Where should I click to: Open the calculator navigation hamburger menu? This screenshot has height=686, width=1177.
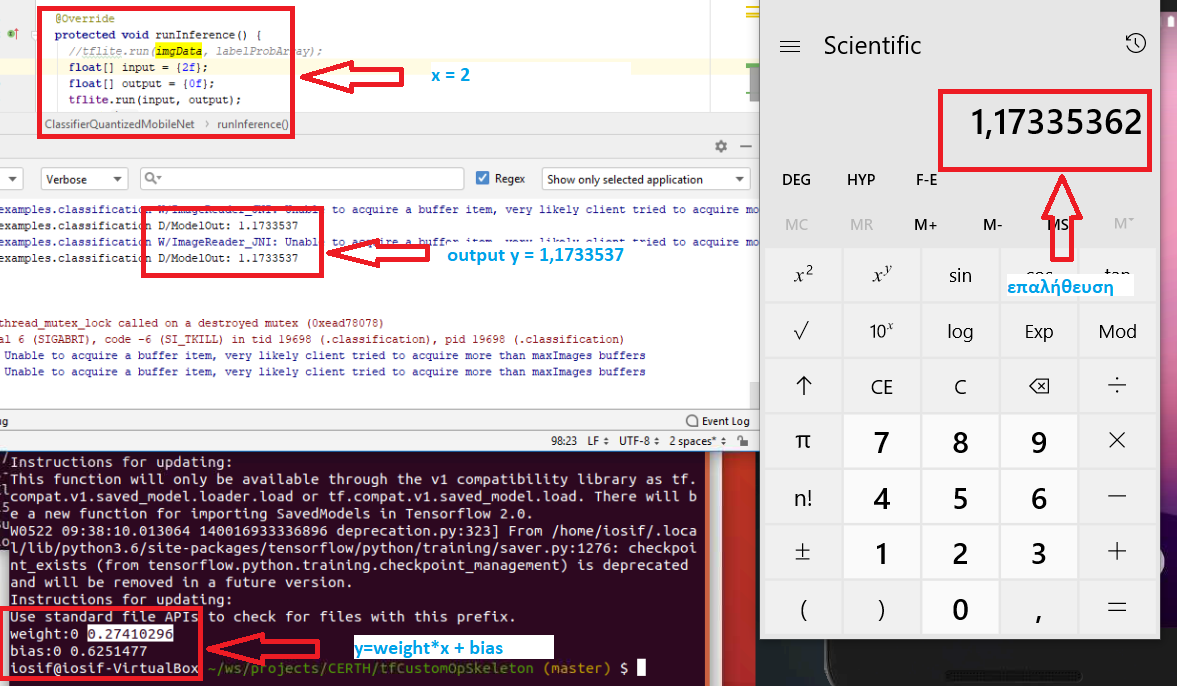[790, 47]
